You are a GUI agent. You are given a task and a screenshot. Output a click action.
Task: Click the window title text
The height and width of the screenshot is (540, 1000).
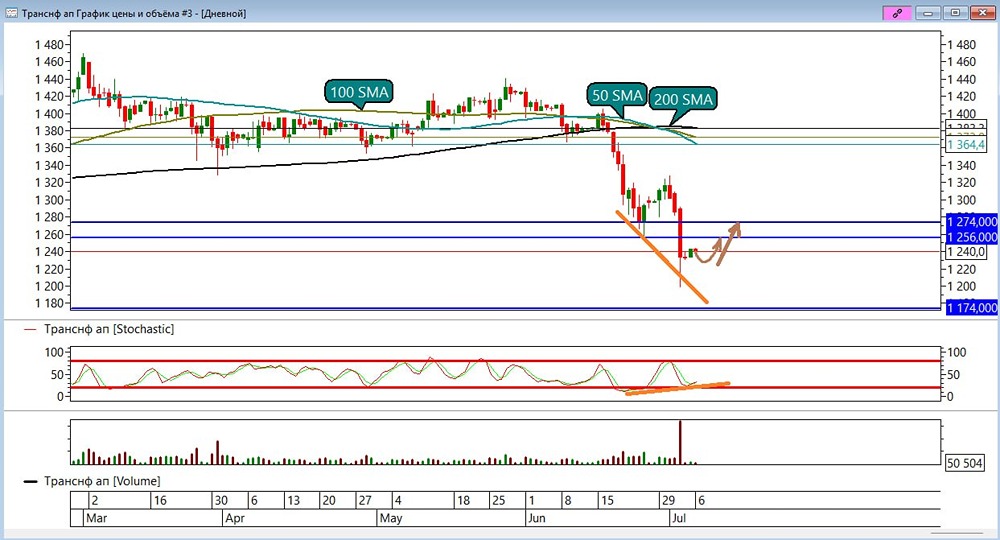click(x=134, y=13)
